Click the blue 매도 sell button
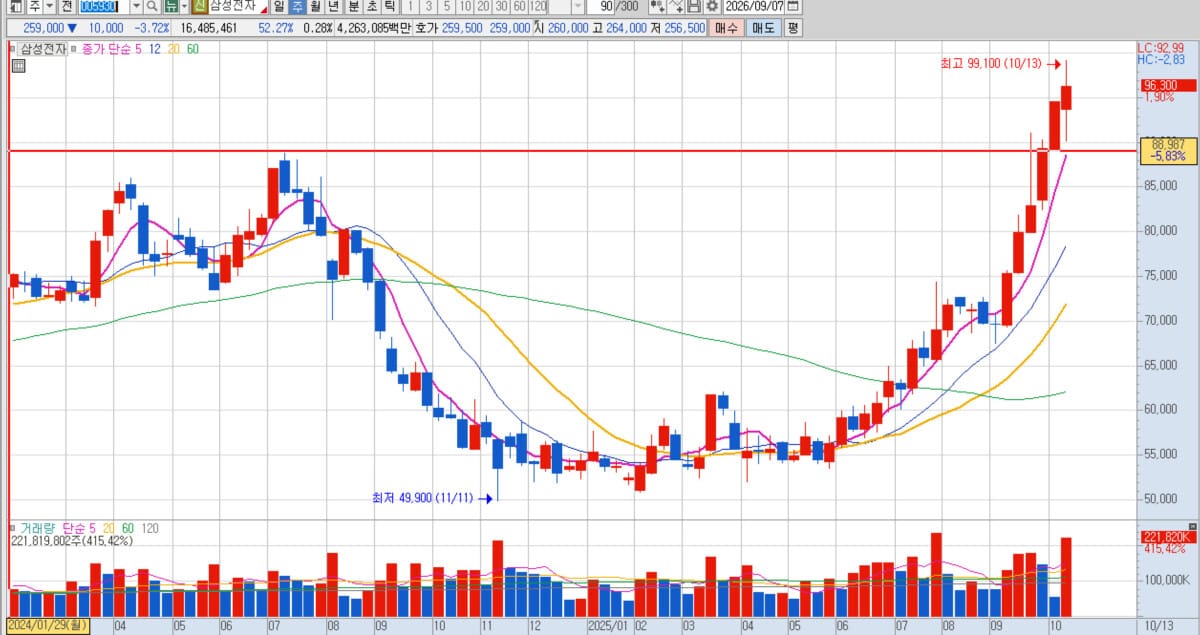Screen dimensions: 1200x635 coord(763,28)
